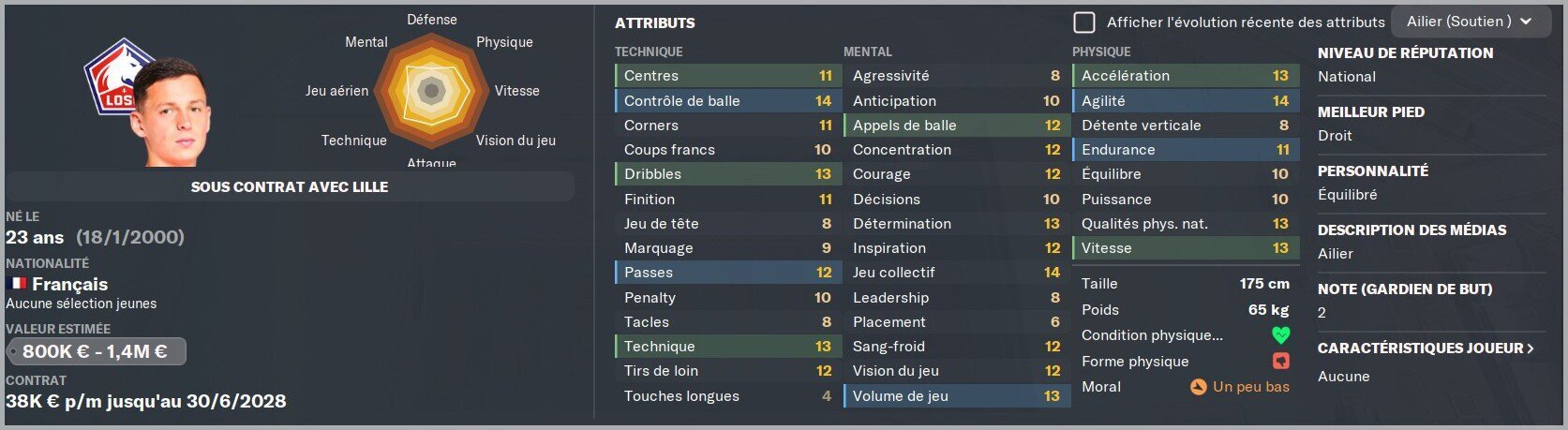Click the octagonal attribute radar chart
Viewport: 1568px width, 430px height.
click(431, 91)
